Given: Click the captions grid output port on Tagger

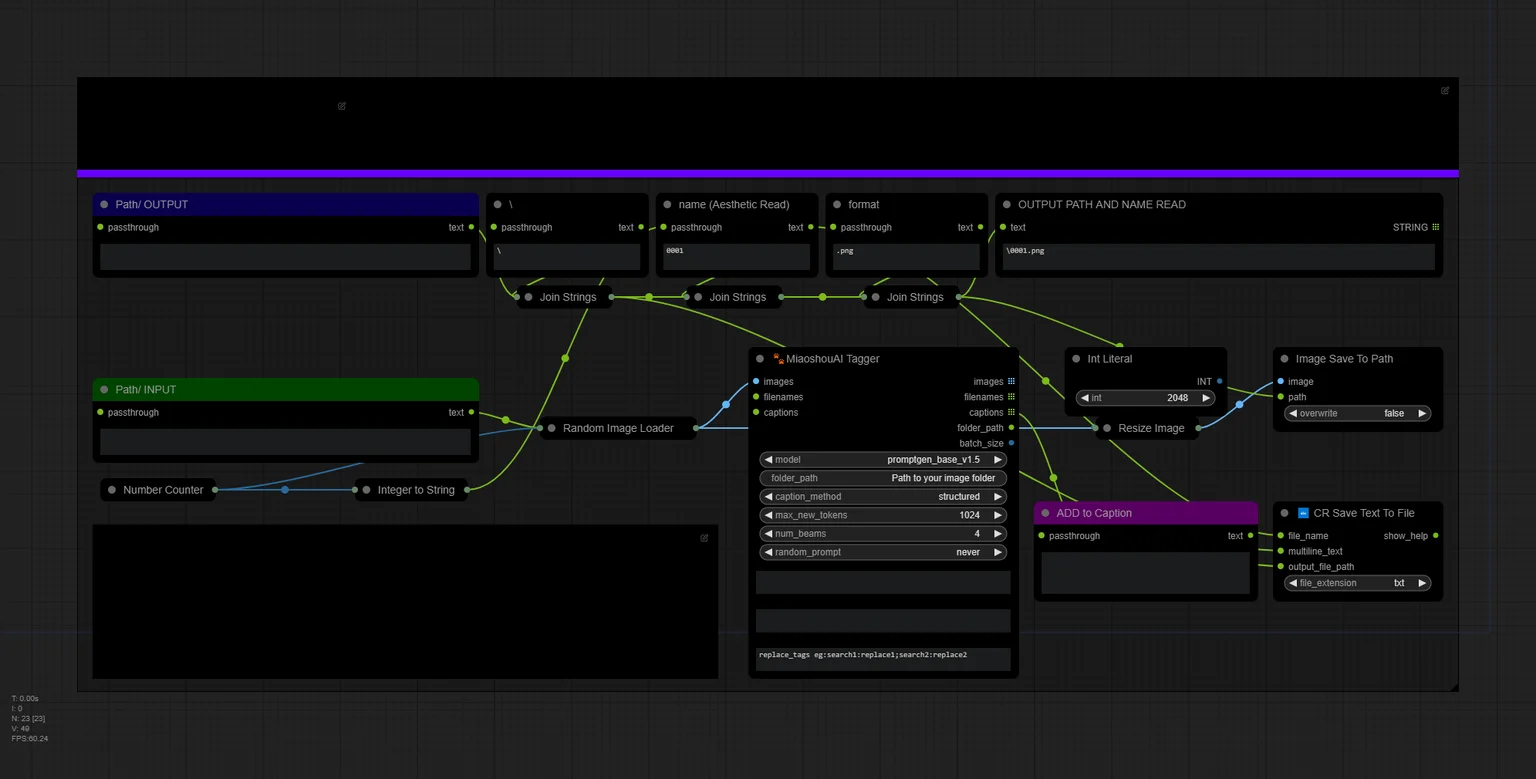Looking at the screenshot, I should 1011,412.
